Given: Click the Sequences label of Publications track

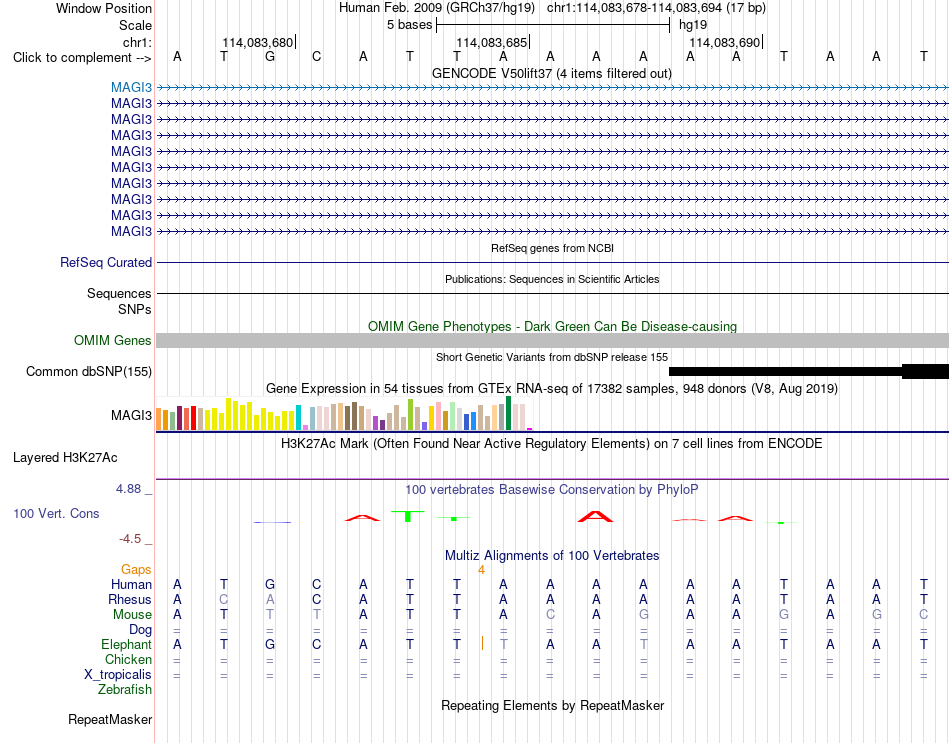Looking at the screenshot, I should coord(119,293).
